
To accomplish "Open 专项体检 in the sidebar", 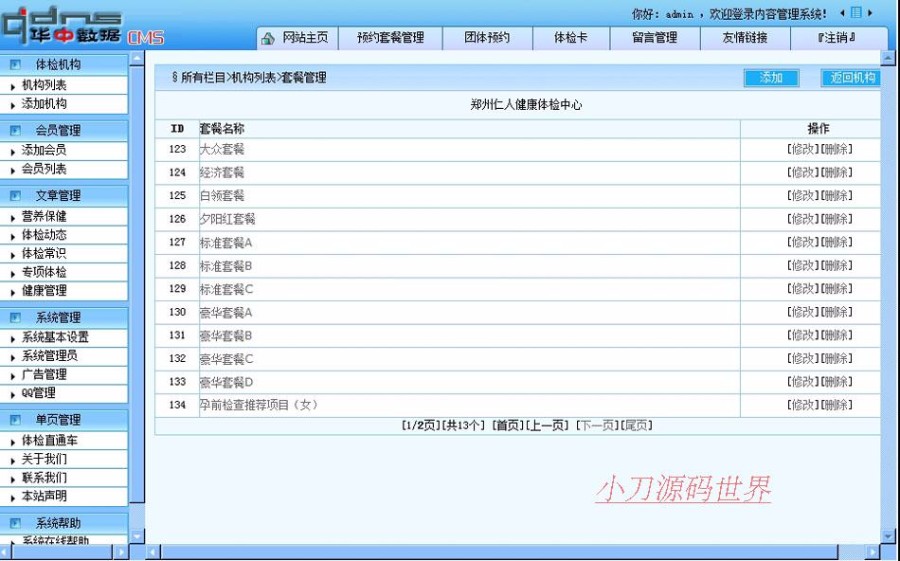I will click(44, 272).
